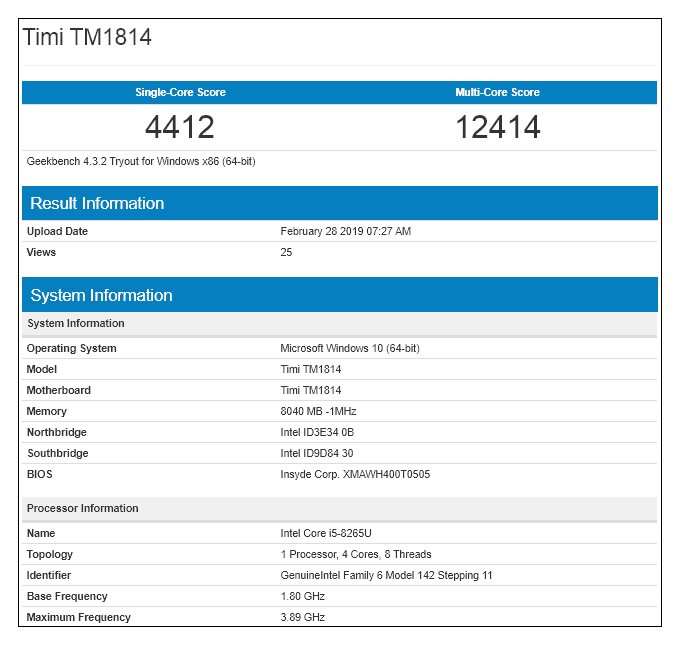Select the Intel Core i5-8265U value

326,533
